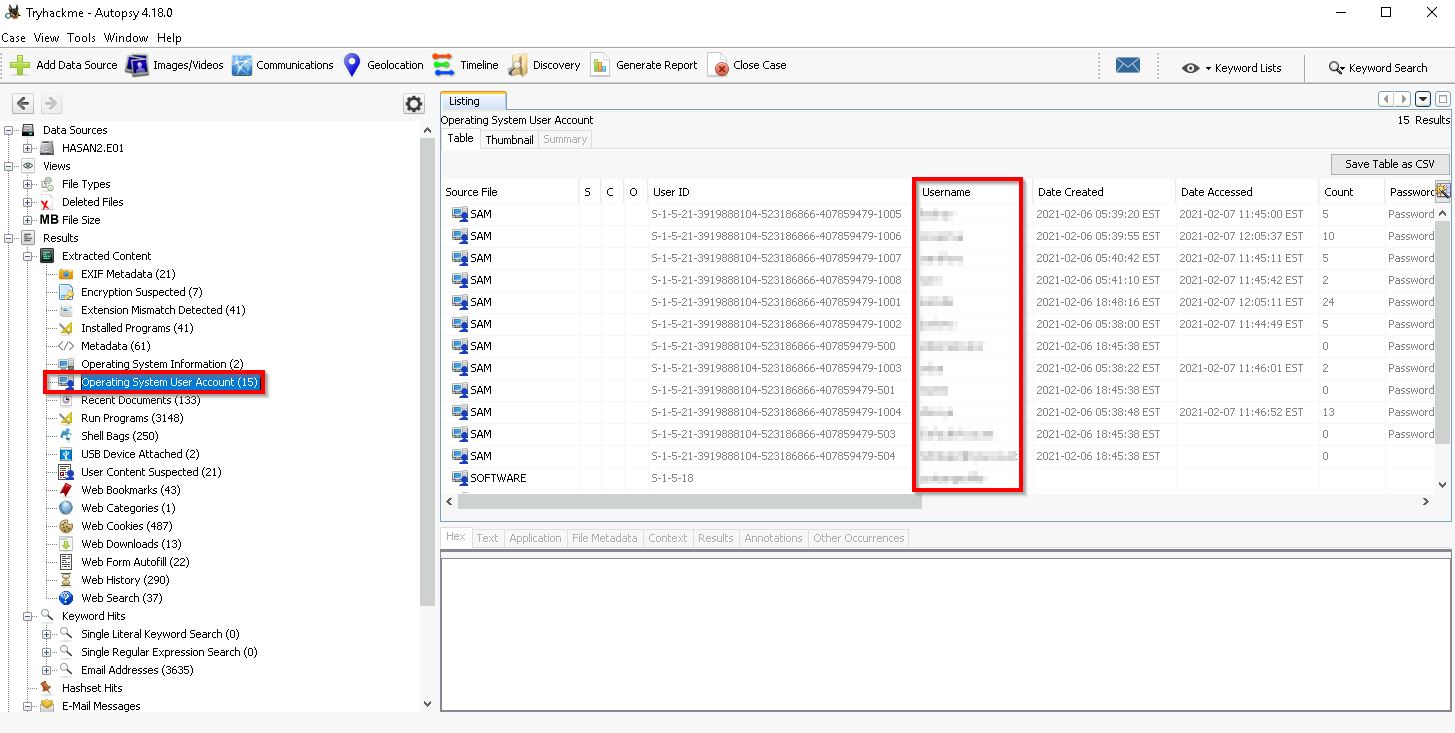Navigate forward with right arrow button

click(51, 103)
